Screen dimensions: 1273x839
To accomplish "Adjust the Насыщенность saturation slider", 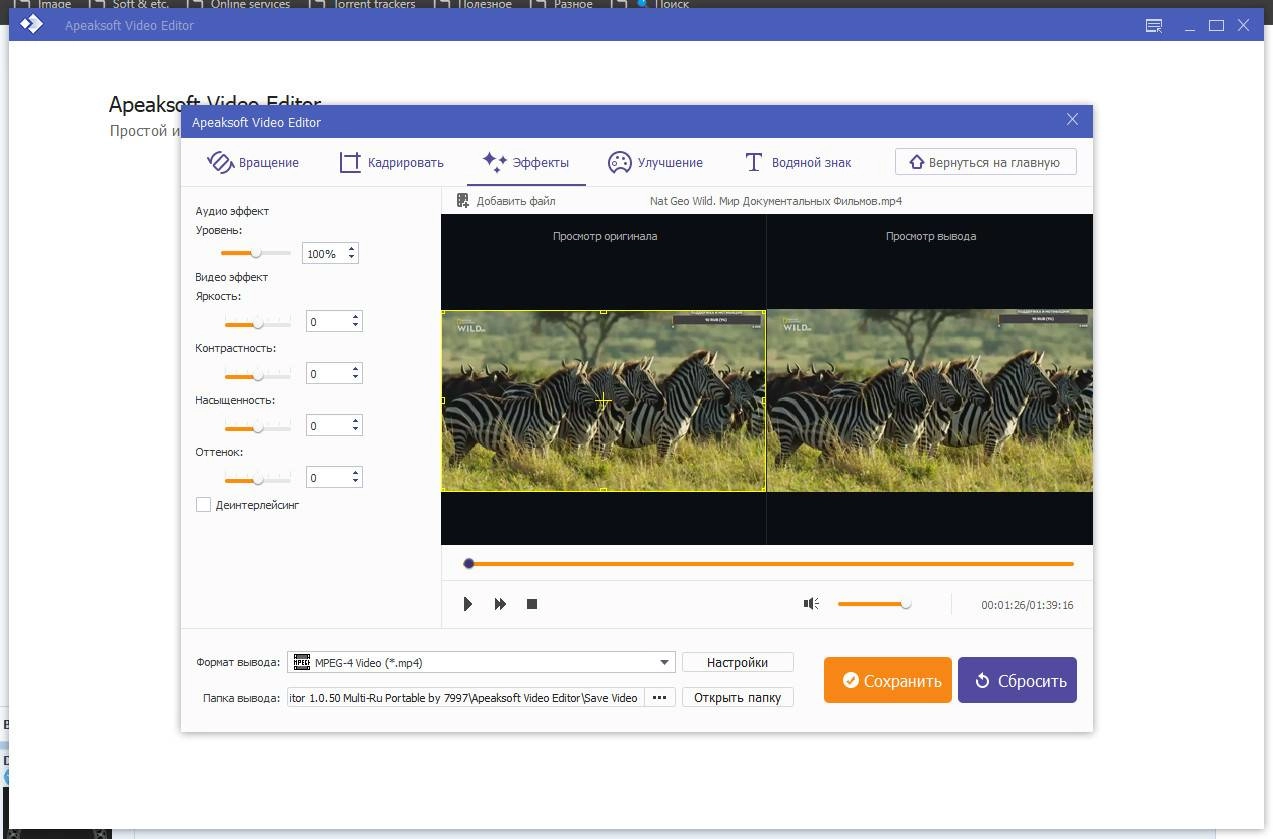I will point(258,427).
